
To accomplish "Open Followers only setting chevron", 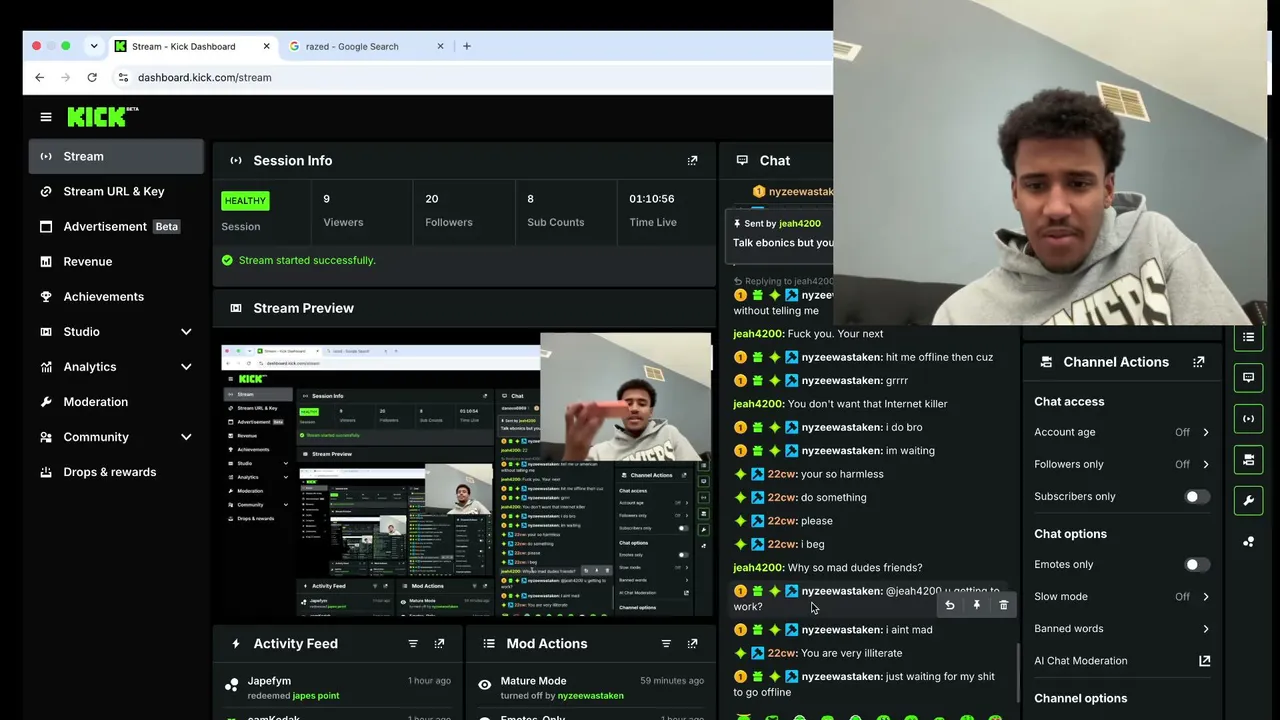I will (1206, 465).
